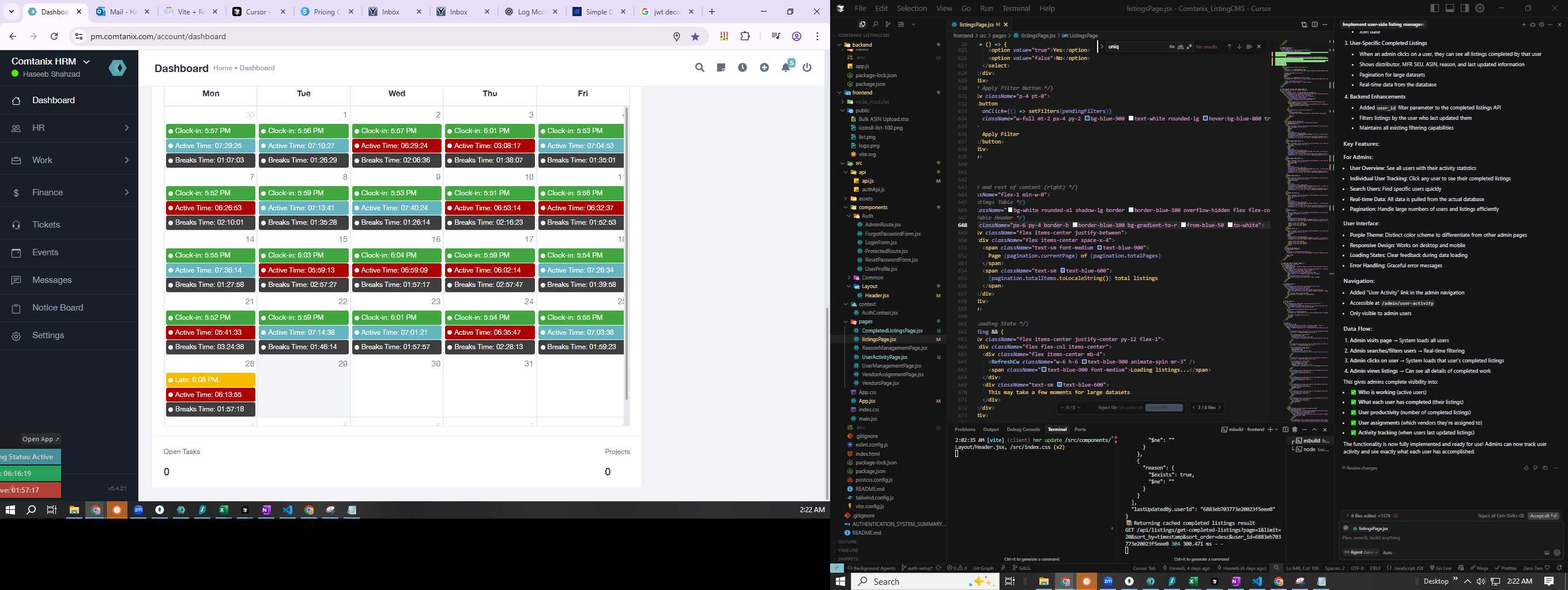Open sticky notes icon in dashboard header
1568x590 pixels.
click(721, 67)
